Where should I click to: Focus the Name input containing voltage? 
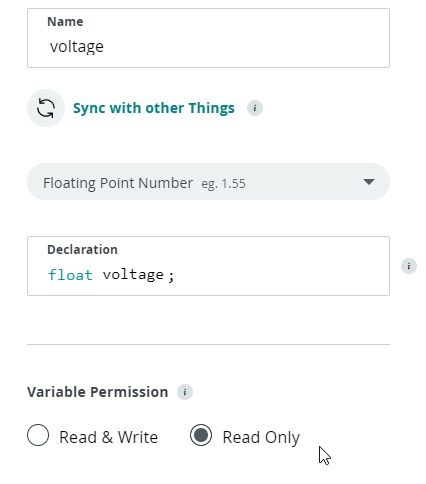(208, 38)
